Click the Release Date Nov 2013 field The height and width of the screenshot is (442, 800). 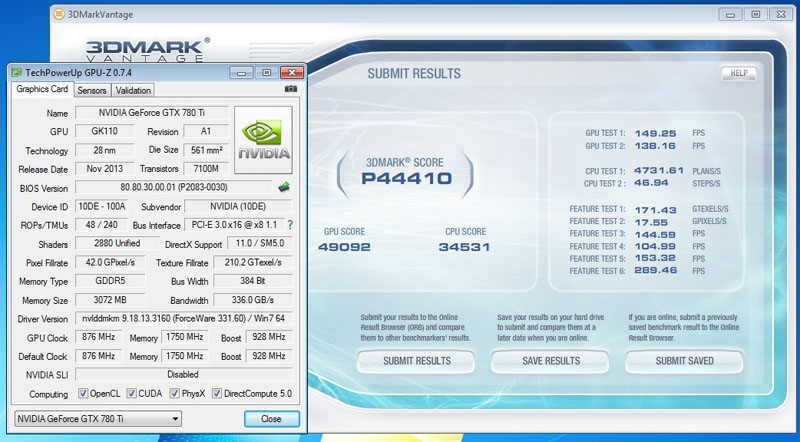(x=105, y=168)
